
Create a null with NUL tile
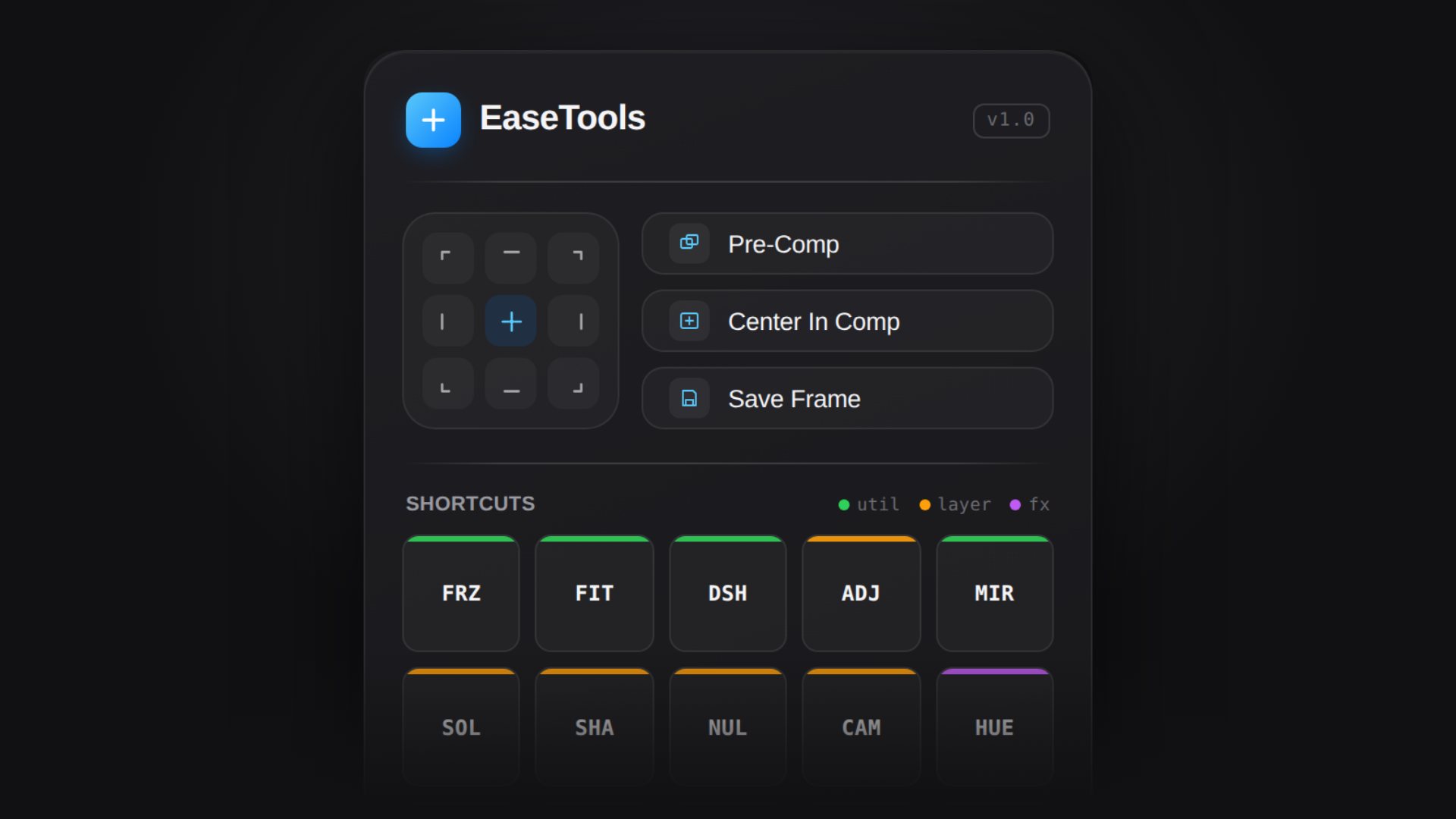(x=728, y=727)
